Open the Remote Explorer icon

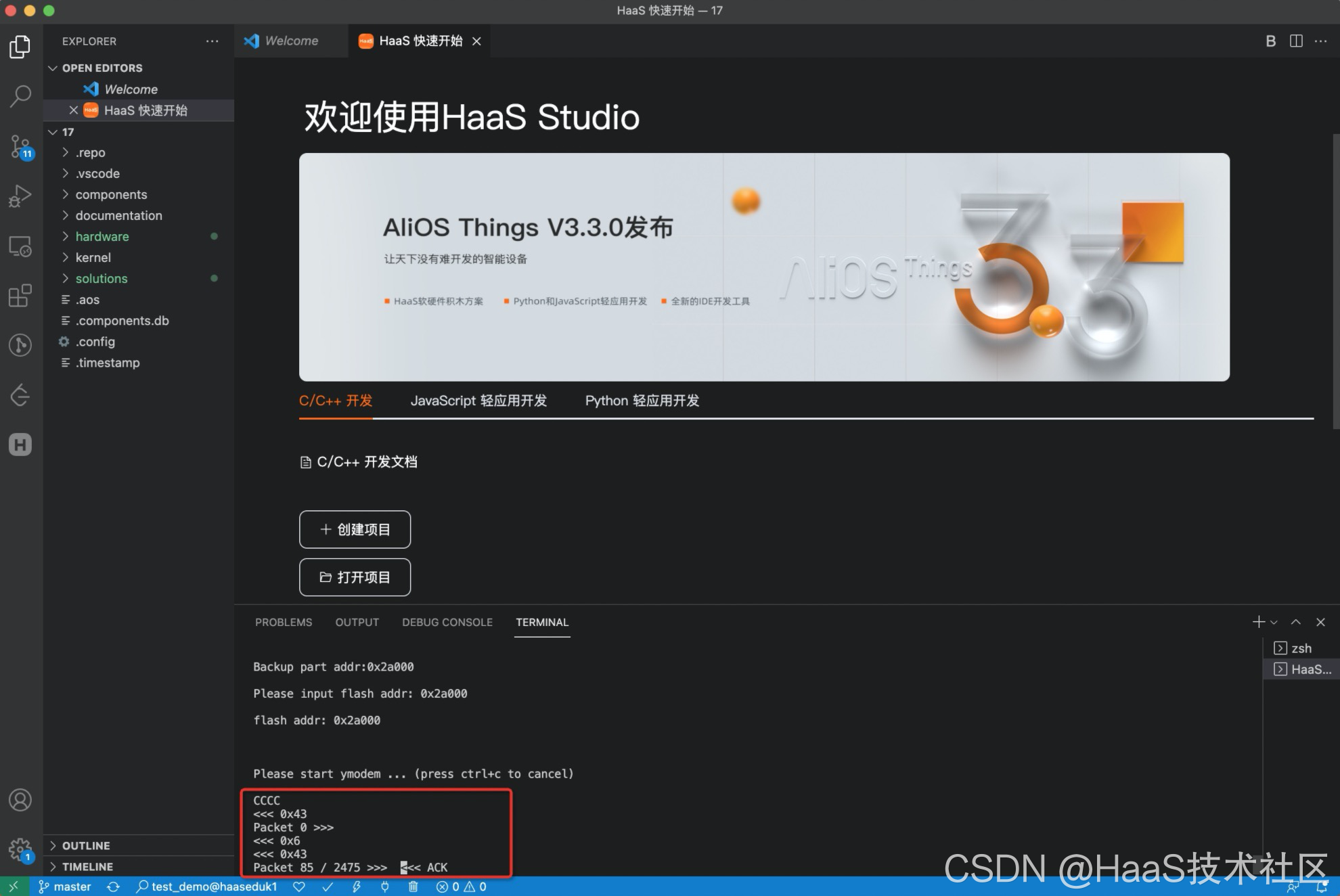point(20,246)
